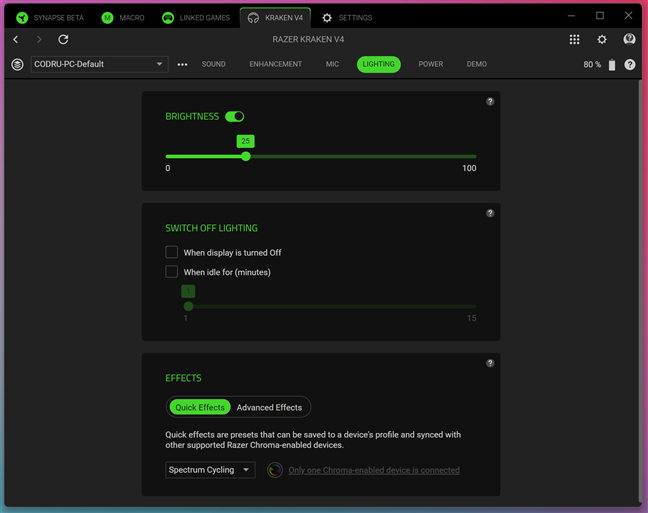Click the Chroma sync circle icon
The width and height of the screenshot is (648, 513).
click(x=275, y=470)
